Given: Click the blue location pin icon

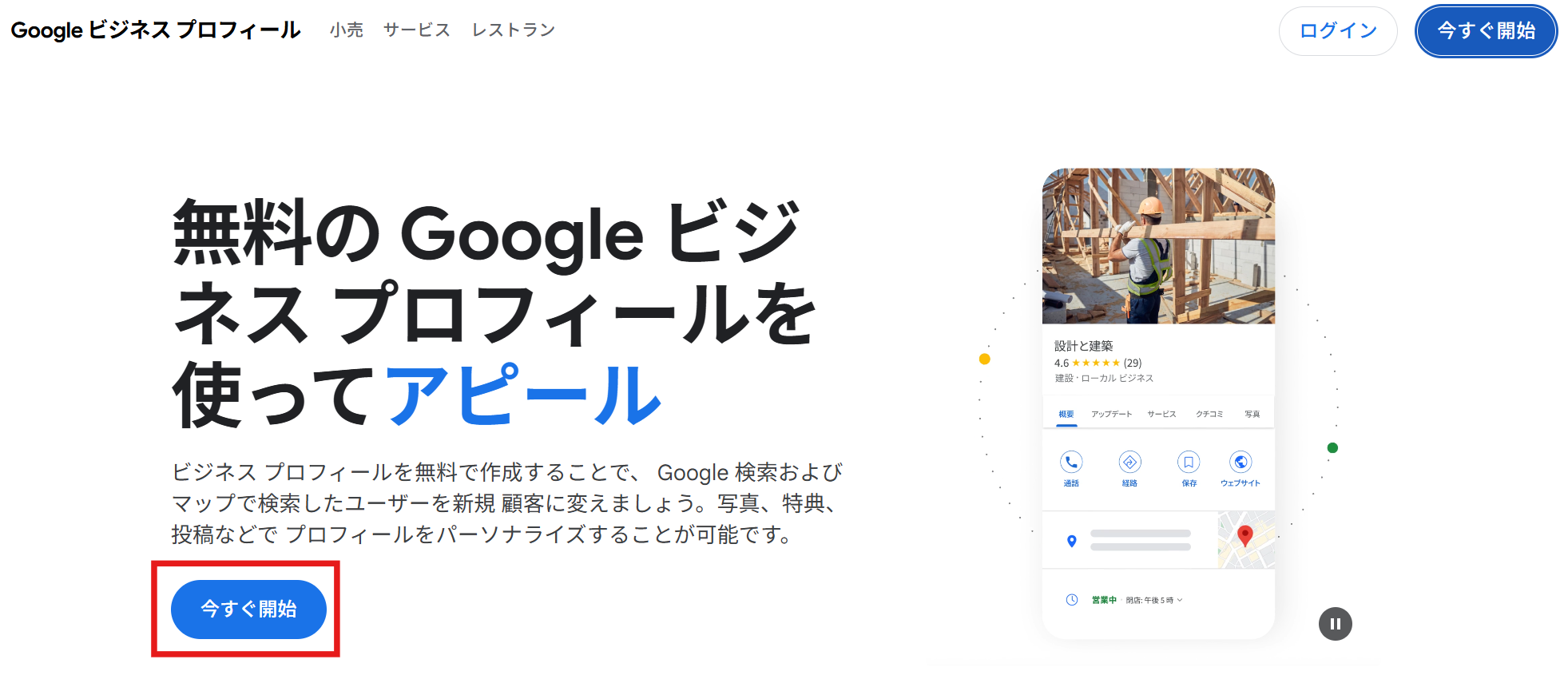Looking at the screenshot, I should click(x=1072, y=542).
